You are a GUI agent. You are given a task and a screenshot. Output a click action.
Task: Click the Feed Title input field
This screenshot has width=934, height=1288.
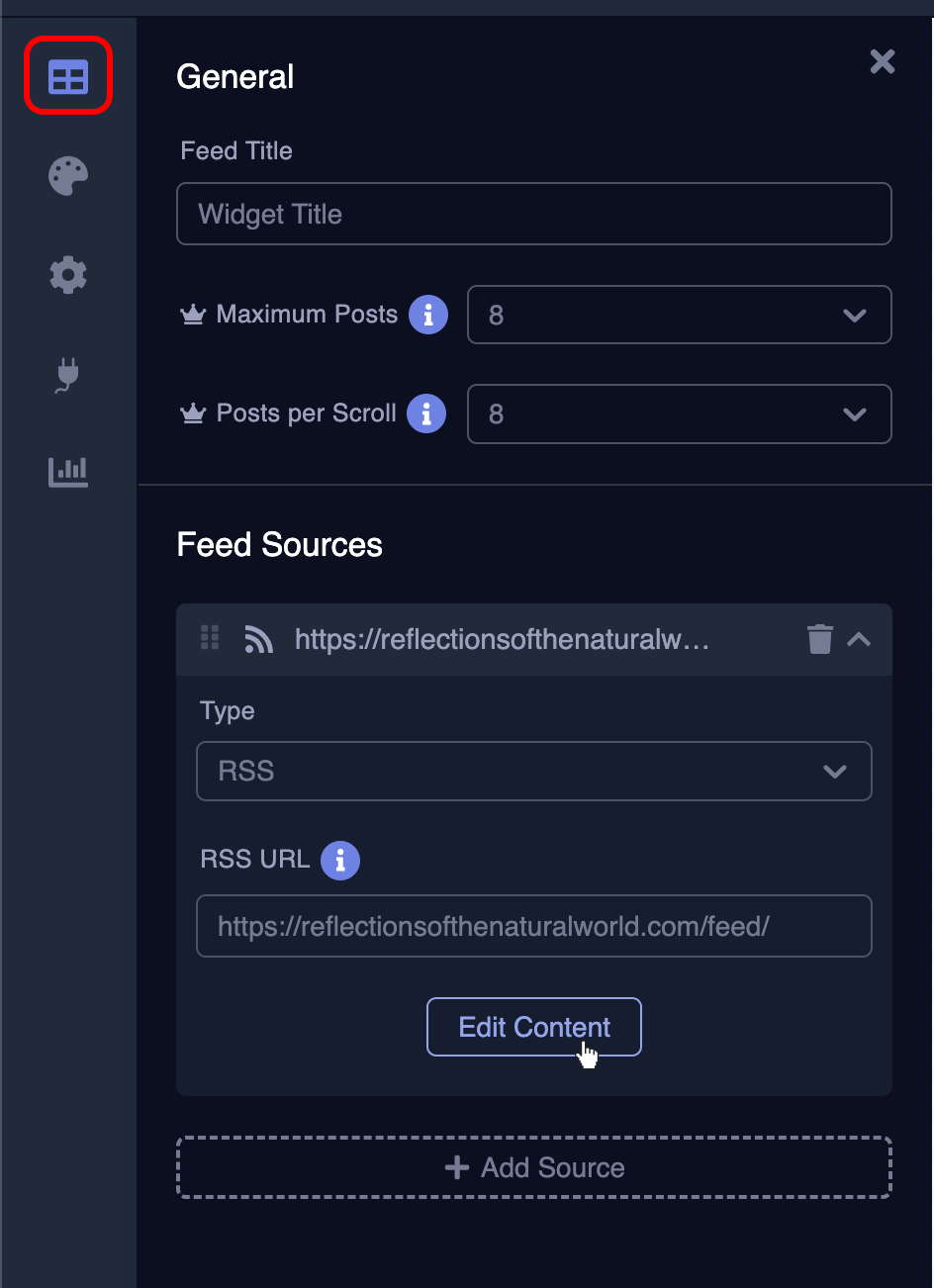point(533,214)
